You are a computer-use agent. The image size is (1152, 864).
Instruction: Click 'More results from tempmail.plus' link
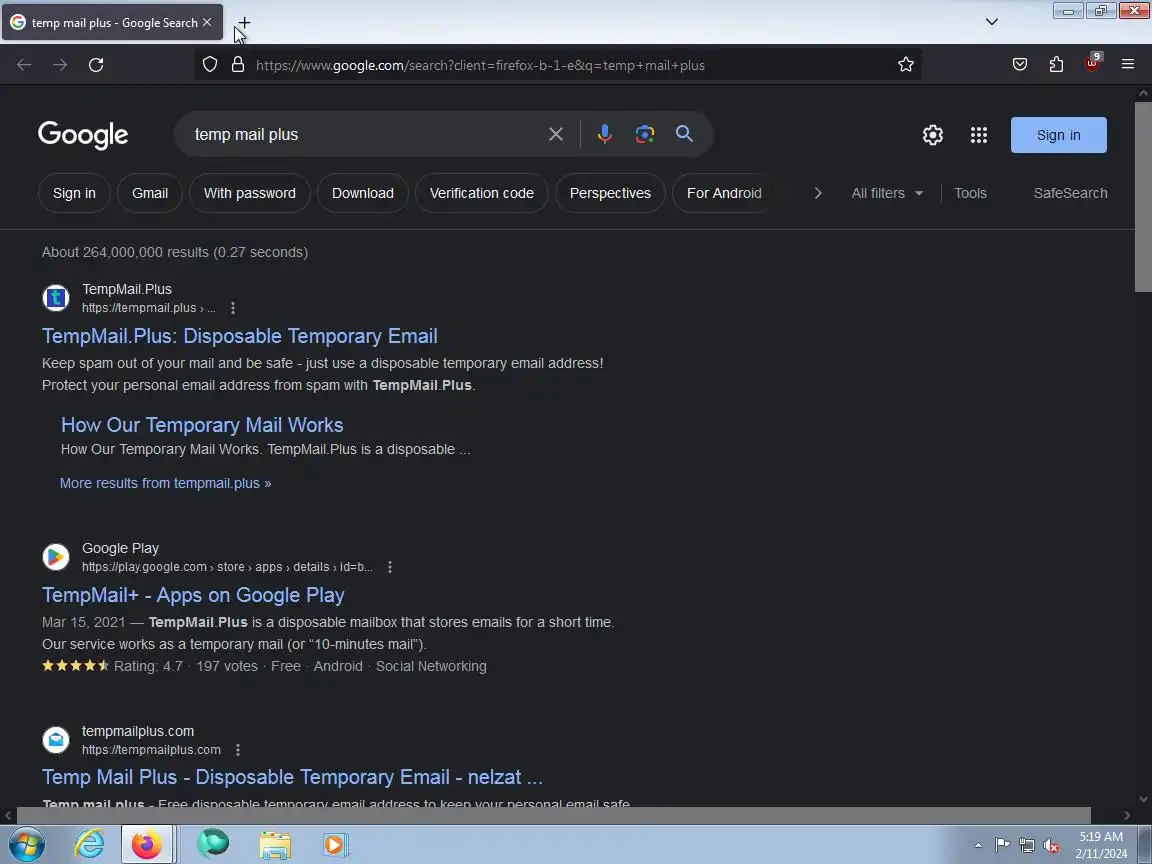click(165, 483)
